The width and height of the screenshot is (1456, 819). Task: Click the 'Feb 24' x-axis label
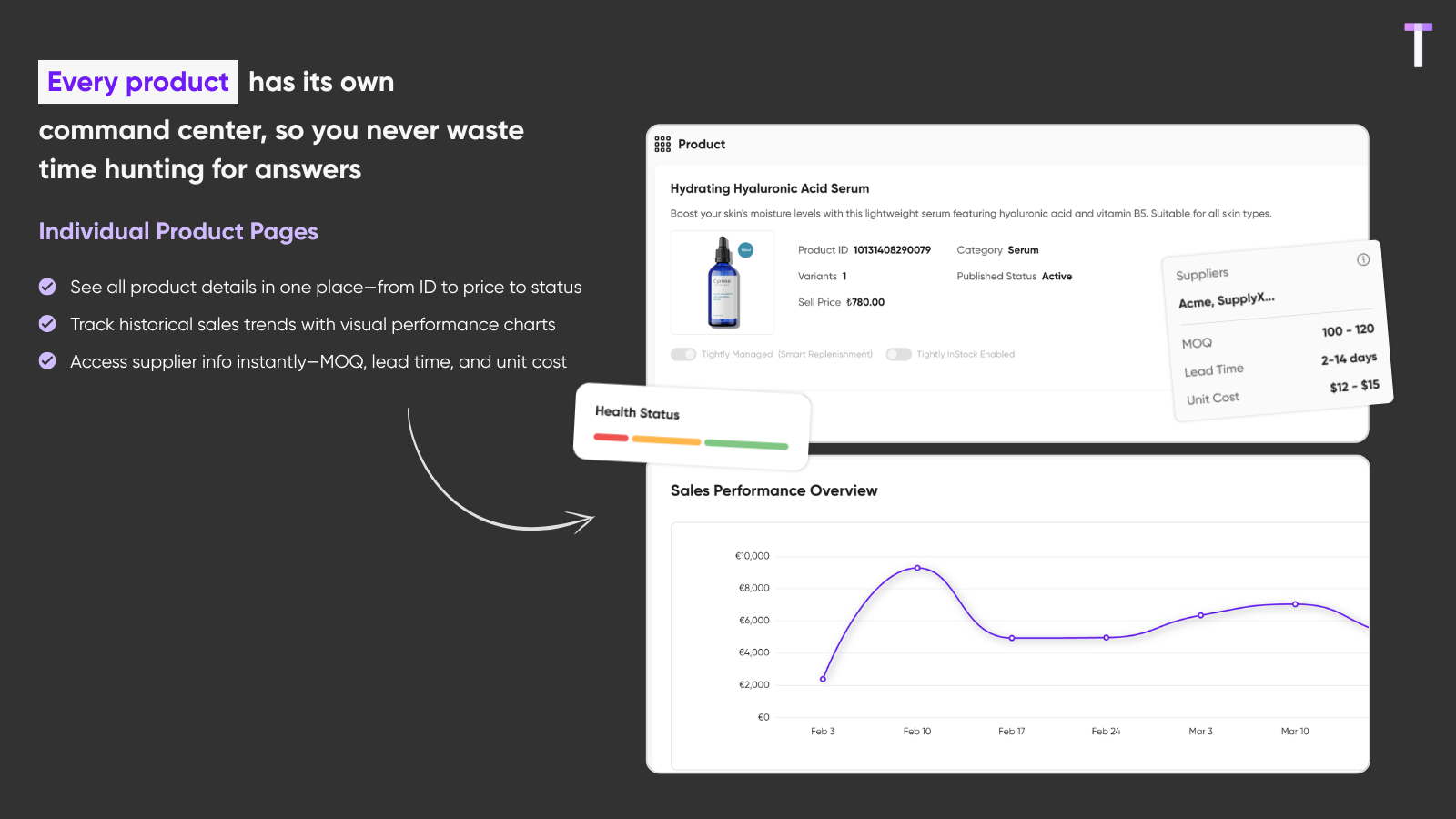point(1107,732)
